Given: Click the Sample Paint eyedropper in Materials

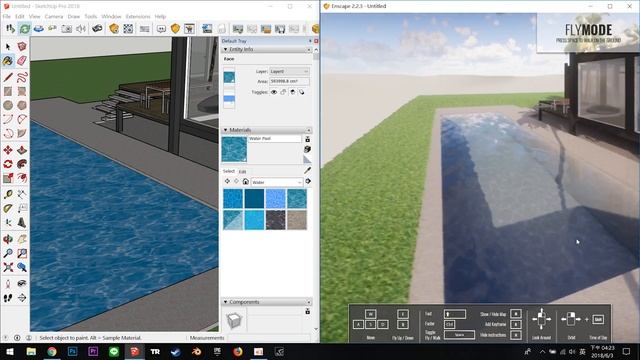Looking at the screenshot, I should (x=307, y=170).
